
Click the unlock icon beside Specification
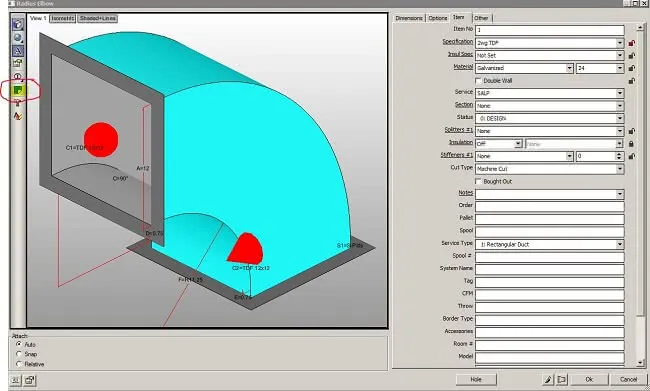click(x=631, y=43)
